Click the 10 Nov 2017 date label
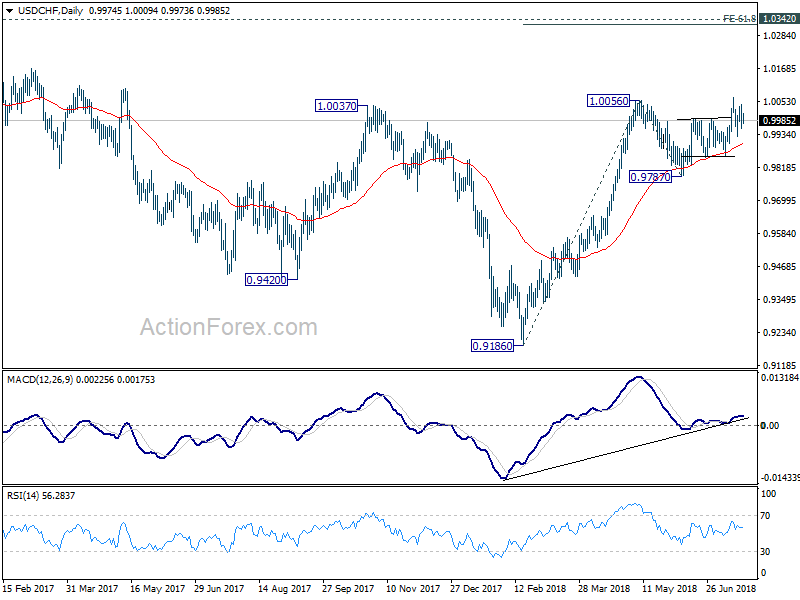This screenshot has width=800, height=600. tap(413, 588)
